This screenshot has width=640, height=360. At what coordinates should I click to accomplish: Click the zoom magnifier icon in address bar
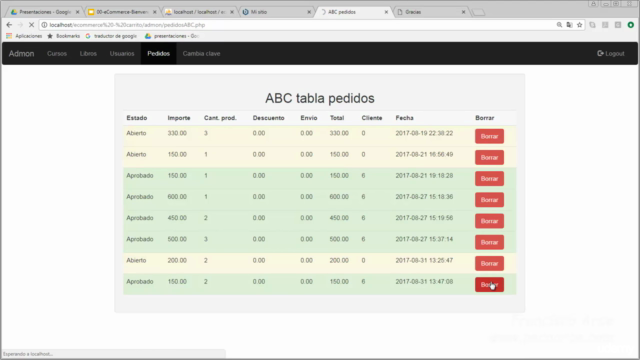[x=559, y=25]
